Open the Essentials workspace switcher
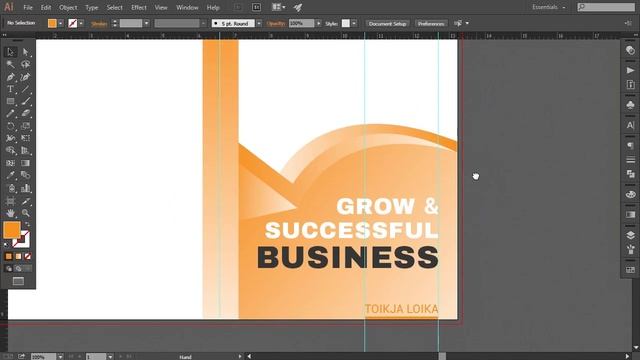 549,7
